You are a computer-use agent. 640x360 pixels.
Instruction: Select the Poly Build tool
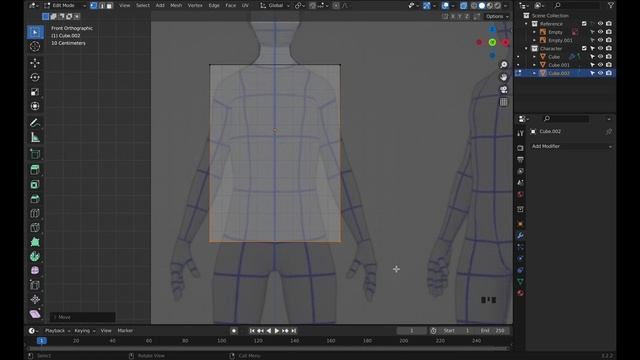(x=35, y=242)
